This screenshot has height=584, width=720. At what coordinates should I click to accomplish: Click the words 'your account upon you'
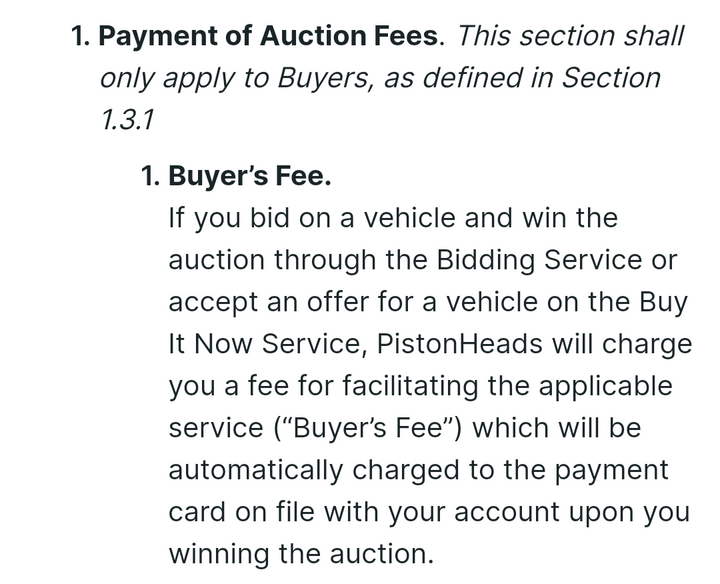point(539,513)
